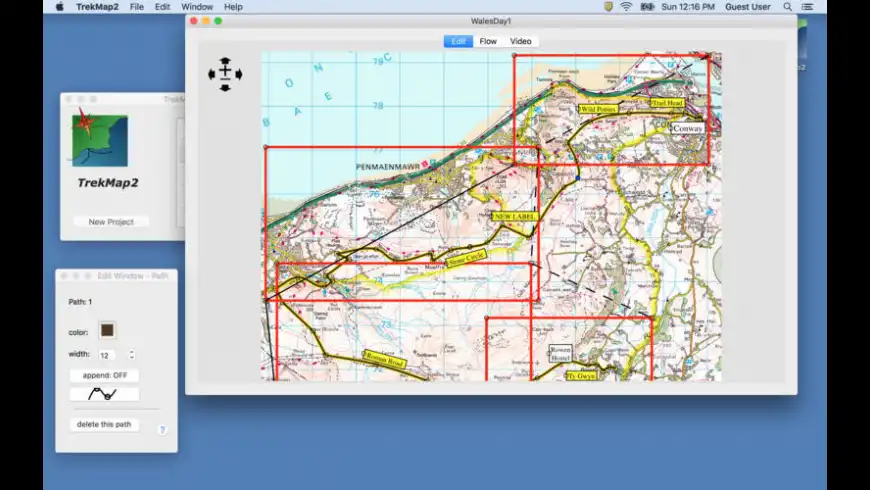
Task: Toggle the append: OFF button
Action: point(104,375)
